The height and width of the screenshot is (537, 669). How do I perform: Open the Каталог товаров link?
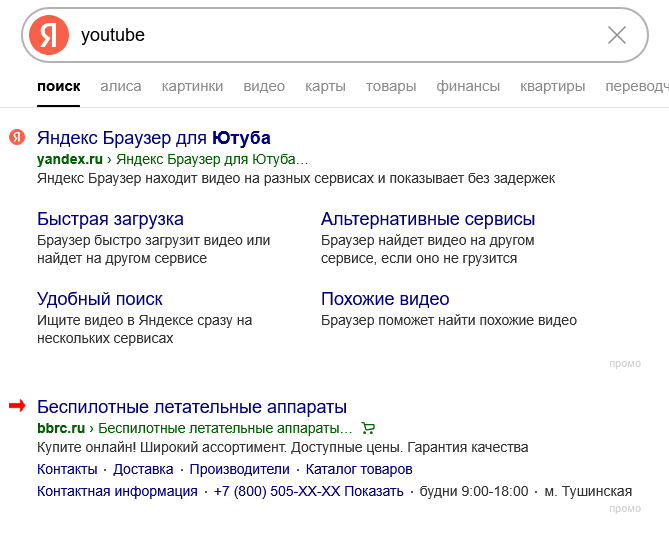click(x=359, y=469)
